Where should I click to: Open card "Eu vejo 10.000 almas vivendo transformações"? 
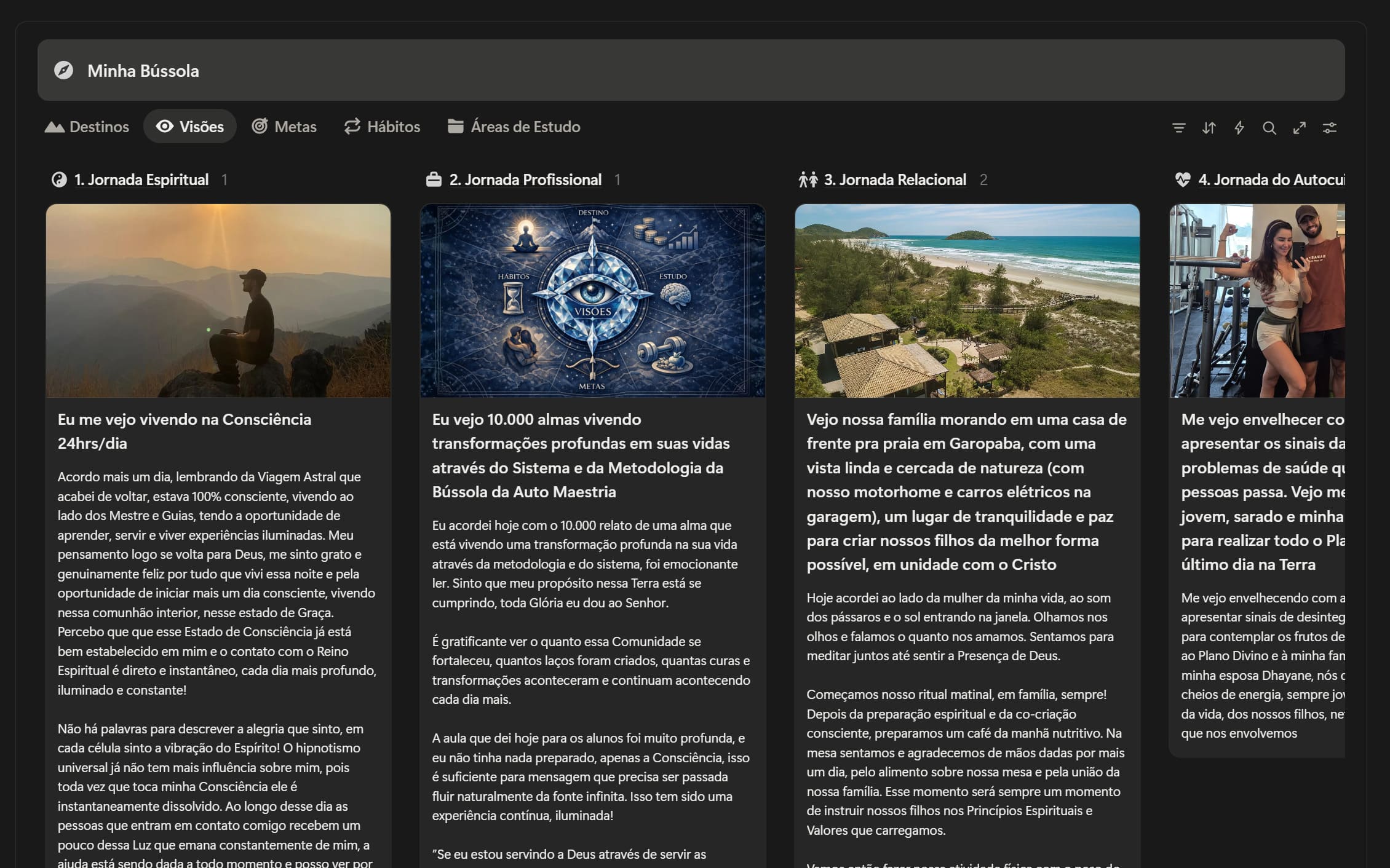pyautogui.click(x=581, y=456)
